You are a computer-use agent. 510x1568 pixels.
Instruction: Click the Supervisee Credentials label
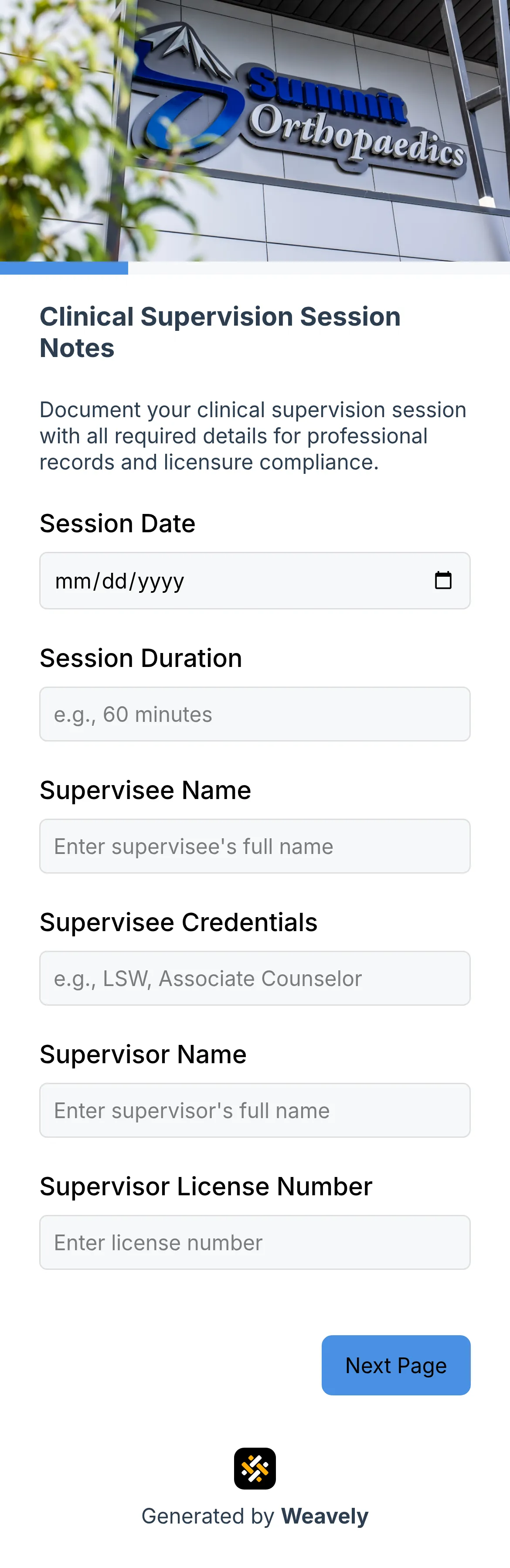click(x=178, y=922)
